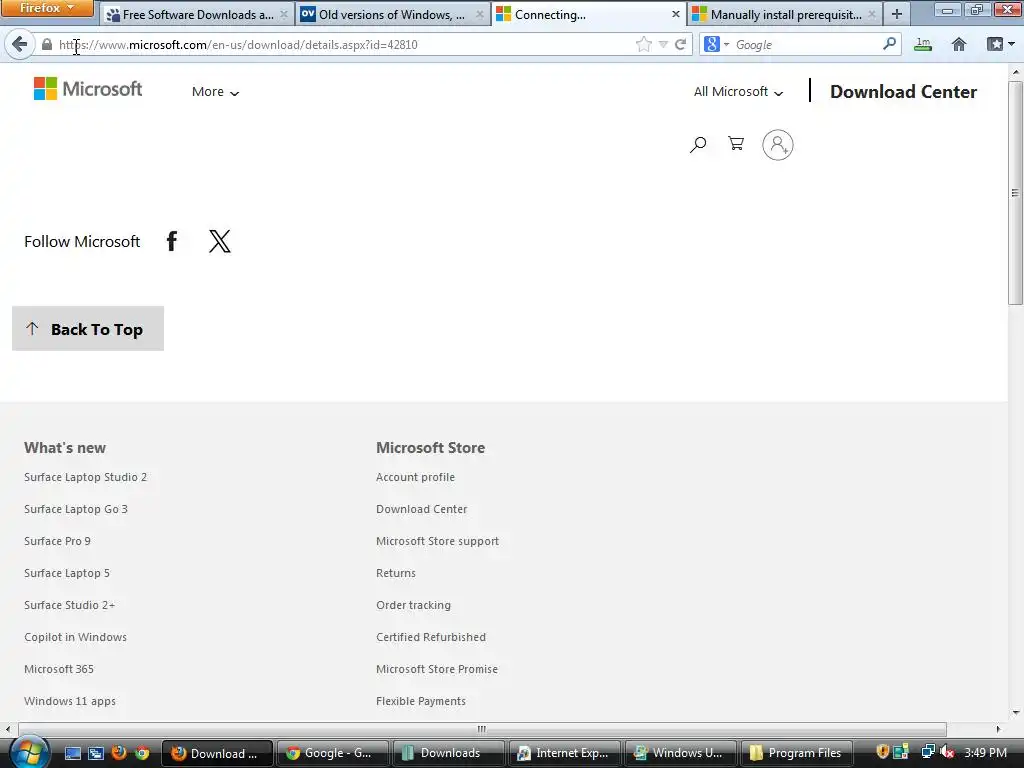1024x768 pixels.
Task: Click the bookmarks toolbar star icon
Action: [995, 44]
